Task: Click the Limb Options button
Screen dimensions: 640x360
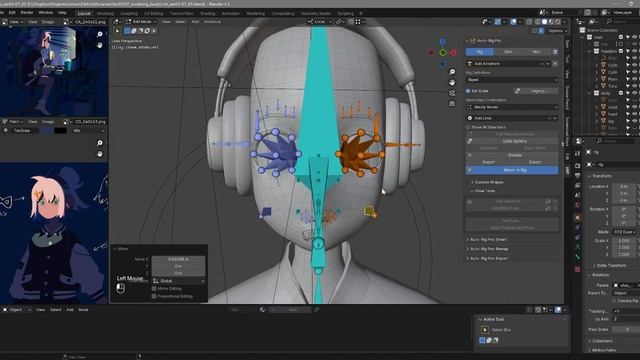Action: [512, 141]
